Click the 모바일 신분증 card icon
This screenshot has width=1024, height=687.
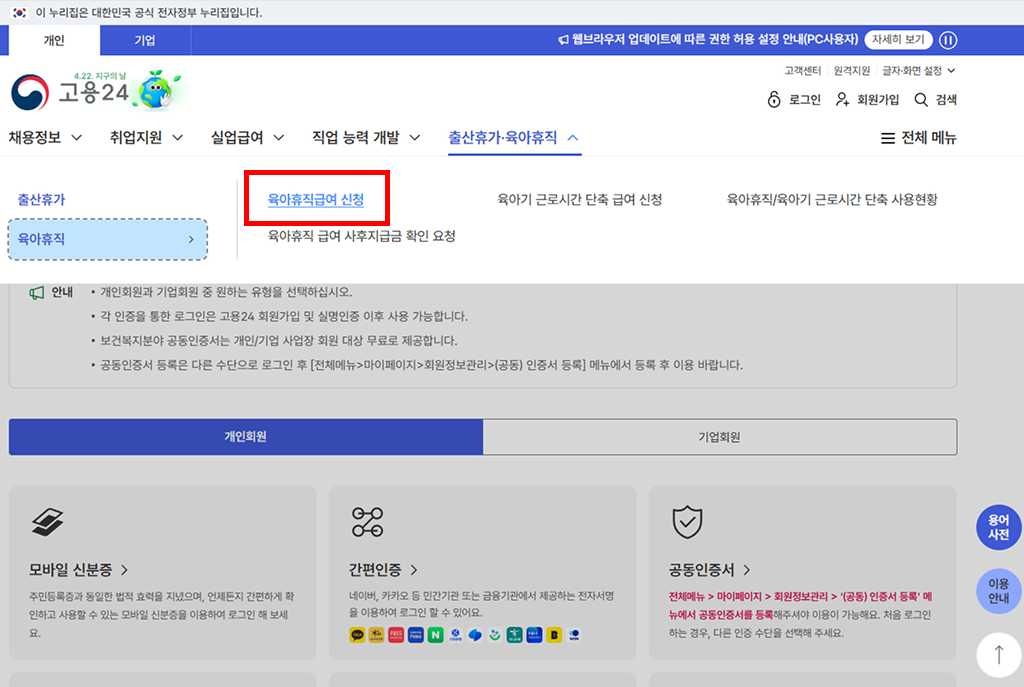[x=47, y=522]
